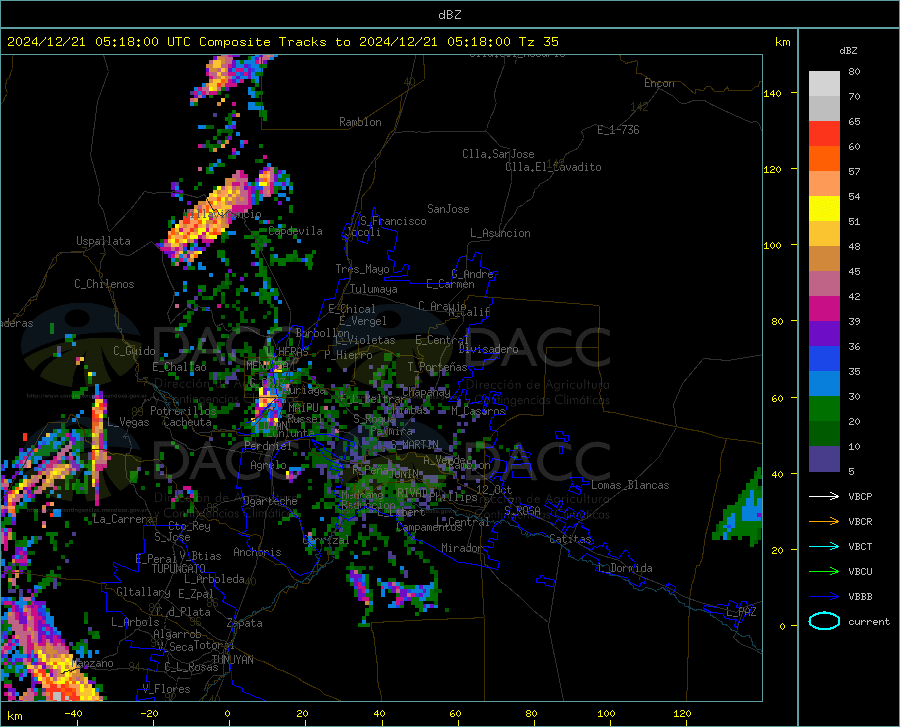
Task: Click the C_Chilenos map label
Action: [x=104, y=284]
